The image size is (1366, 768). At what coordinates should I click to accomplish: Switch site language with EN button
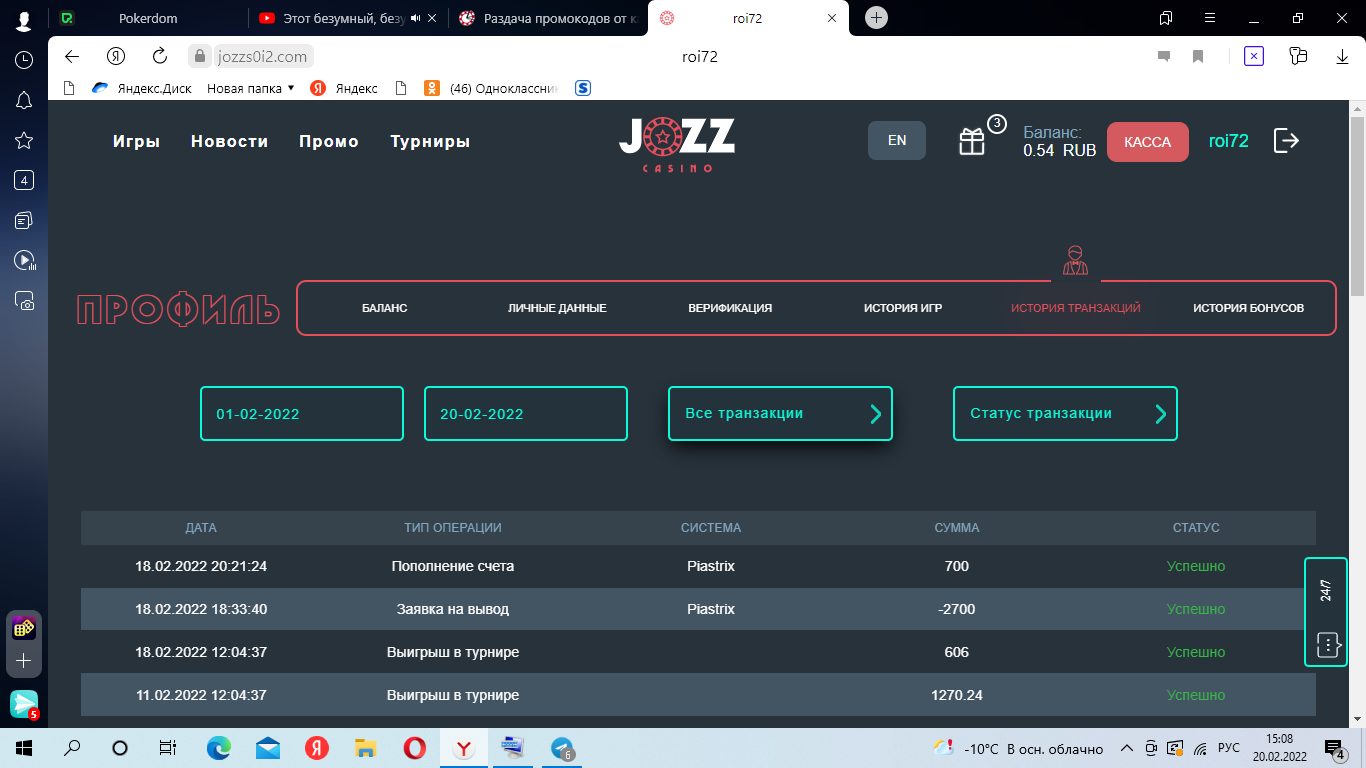pos(897,141)
